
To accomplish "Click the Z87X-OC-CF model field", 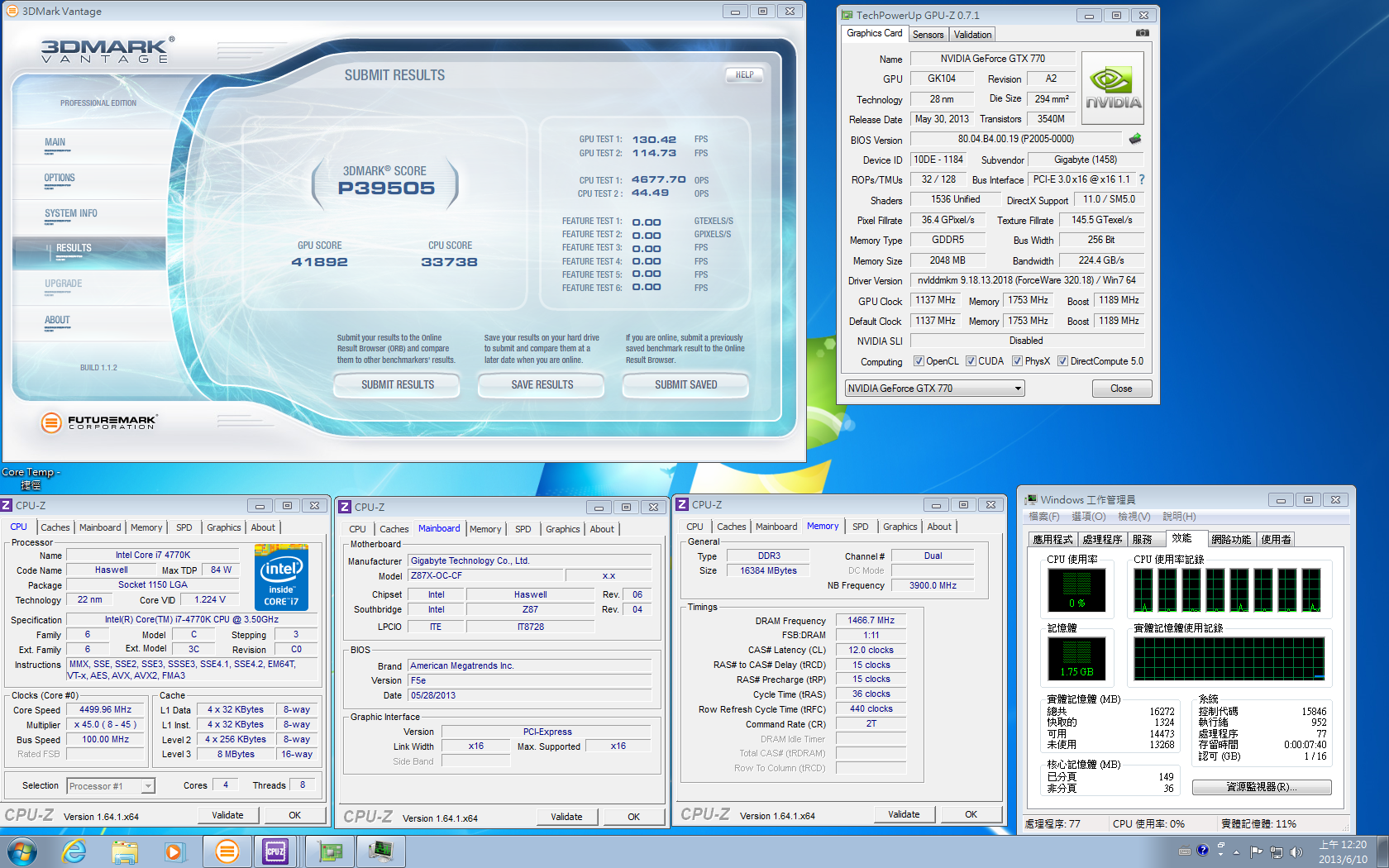I will [487, 575].
